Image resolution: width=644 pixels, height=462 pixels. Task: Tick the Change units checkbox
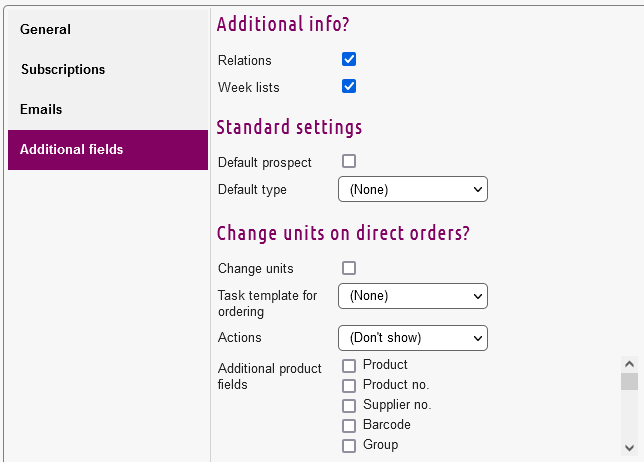click(349, 268)
